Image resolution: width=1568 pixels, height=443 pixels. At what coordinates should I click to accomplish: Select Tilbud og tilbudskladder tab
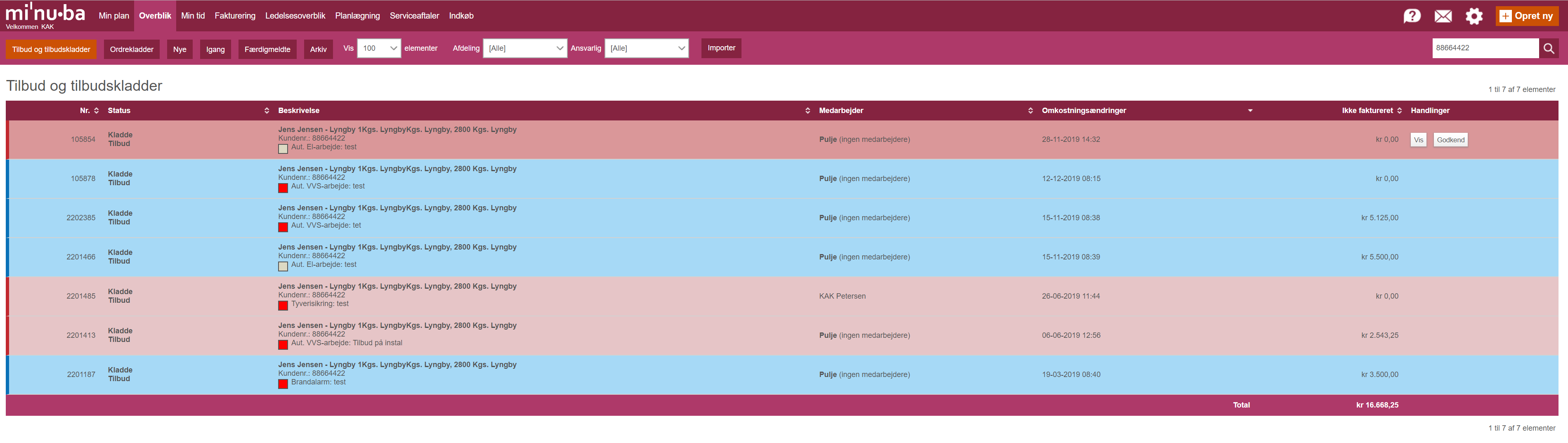[x=51, y=49]
